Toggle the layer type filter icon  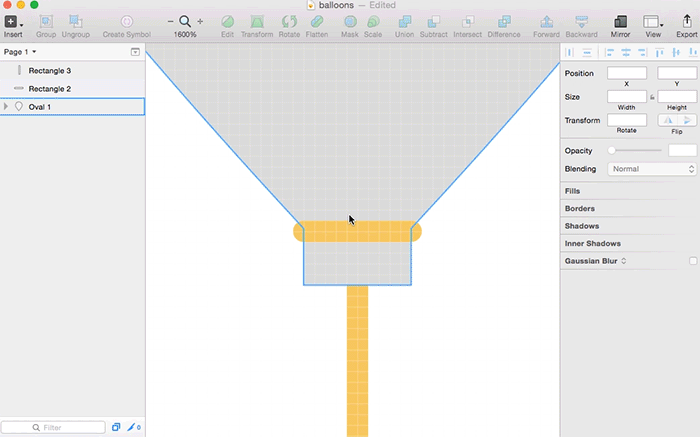(116, 427)
